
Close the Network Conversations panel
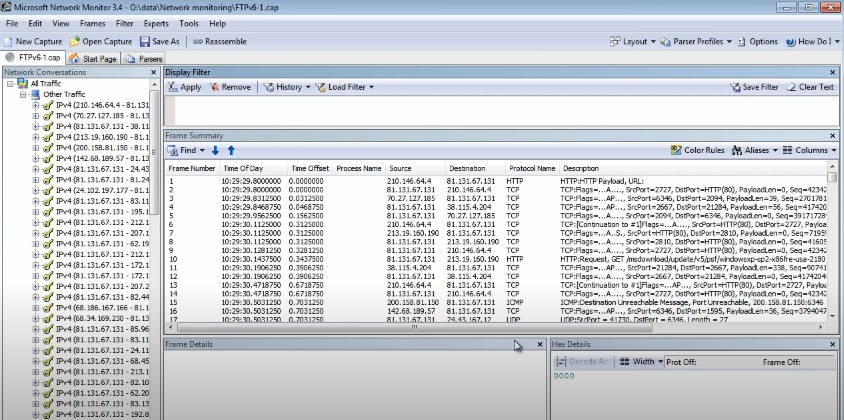(153, 72)
